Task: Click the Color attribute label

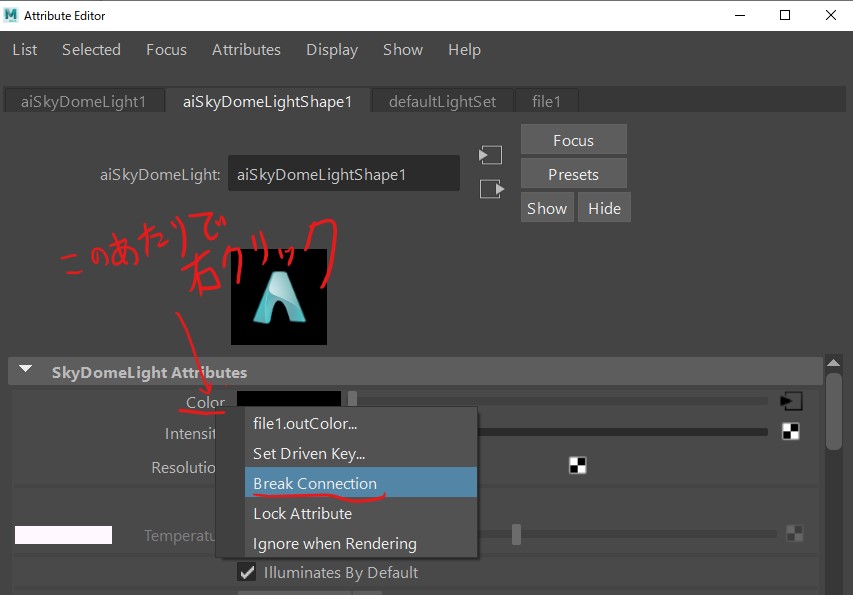Action: [x=205, y=402]
